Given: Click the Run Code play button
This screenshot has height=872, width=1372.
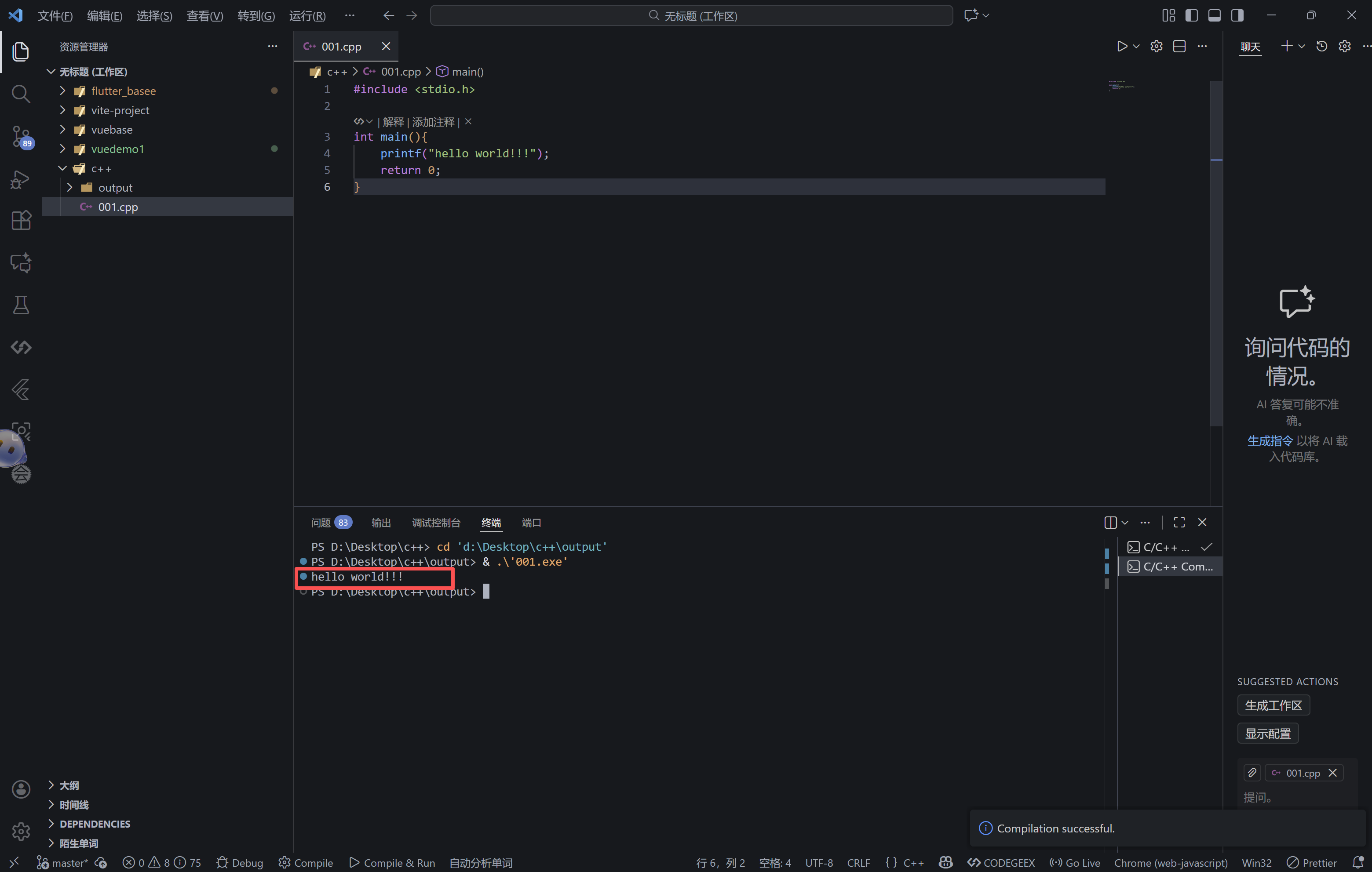Looking at the screenshot, I should 1121,46.
